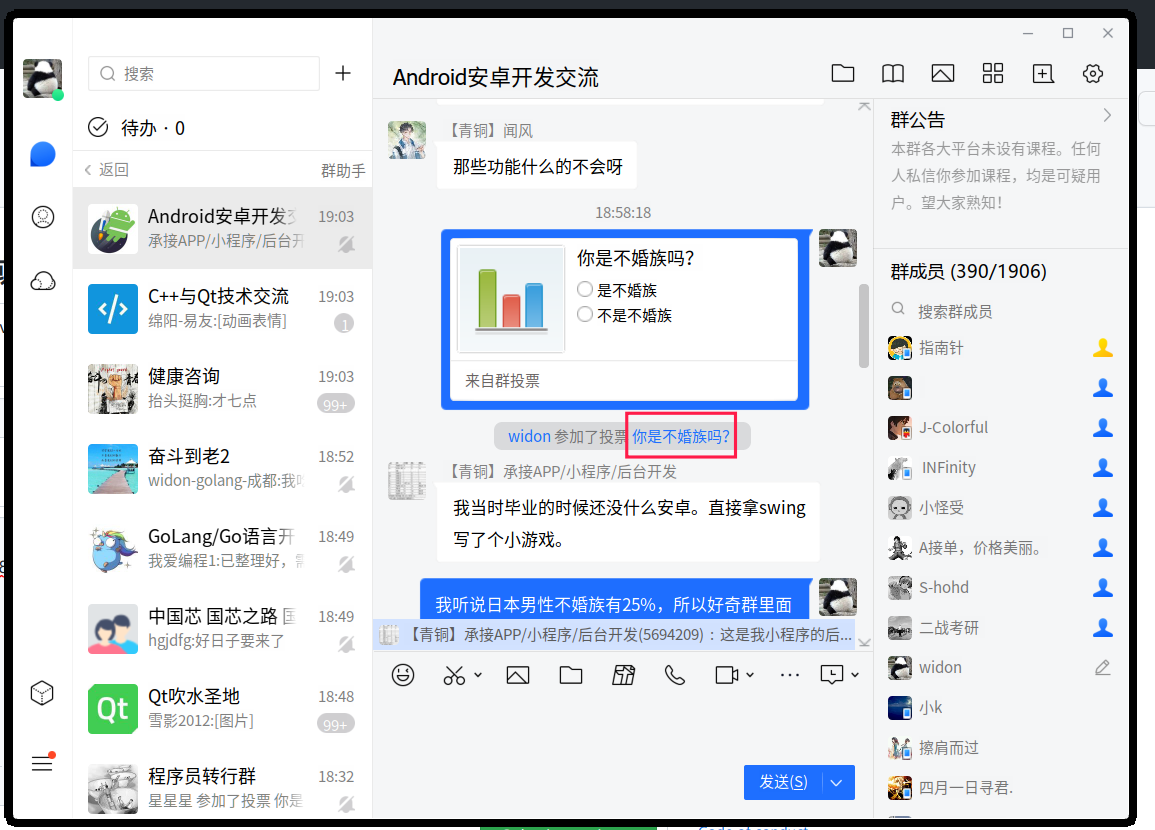Click the scroll-to-top arrow in chat
The width and height of the screenshot is (1155, 830).
tap(864, 107)
